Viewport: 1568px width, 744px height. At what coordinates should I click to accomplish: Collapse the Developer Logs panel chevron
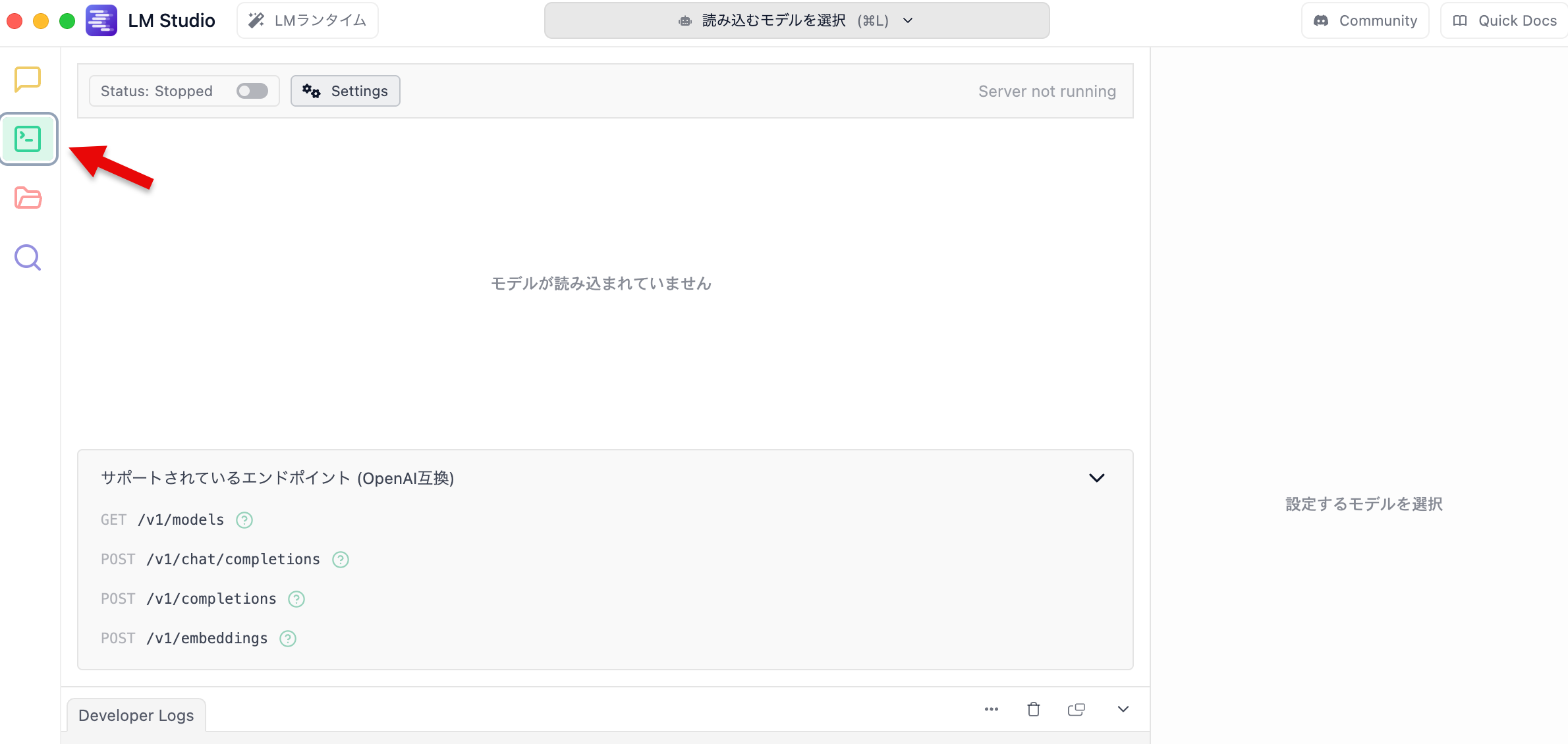tap(1123, 709)
